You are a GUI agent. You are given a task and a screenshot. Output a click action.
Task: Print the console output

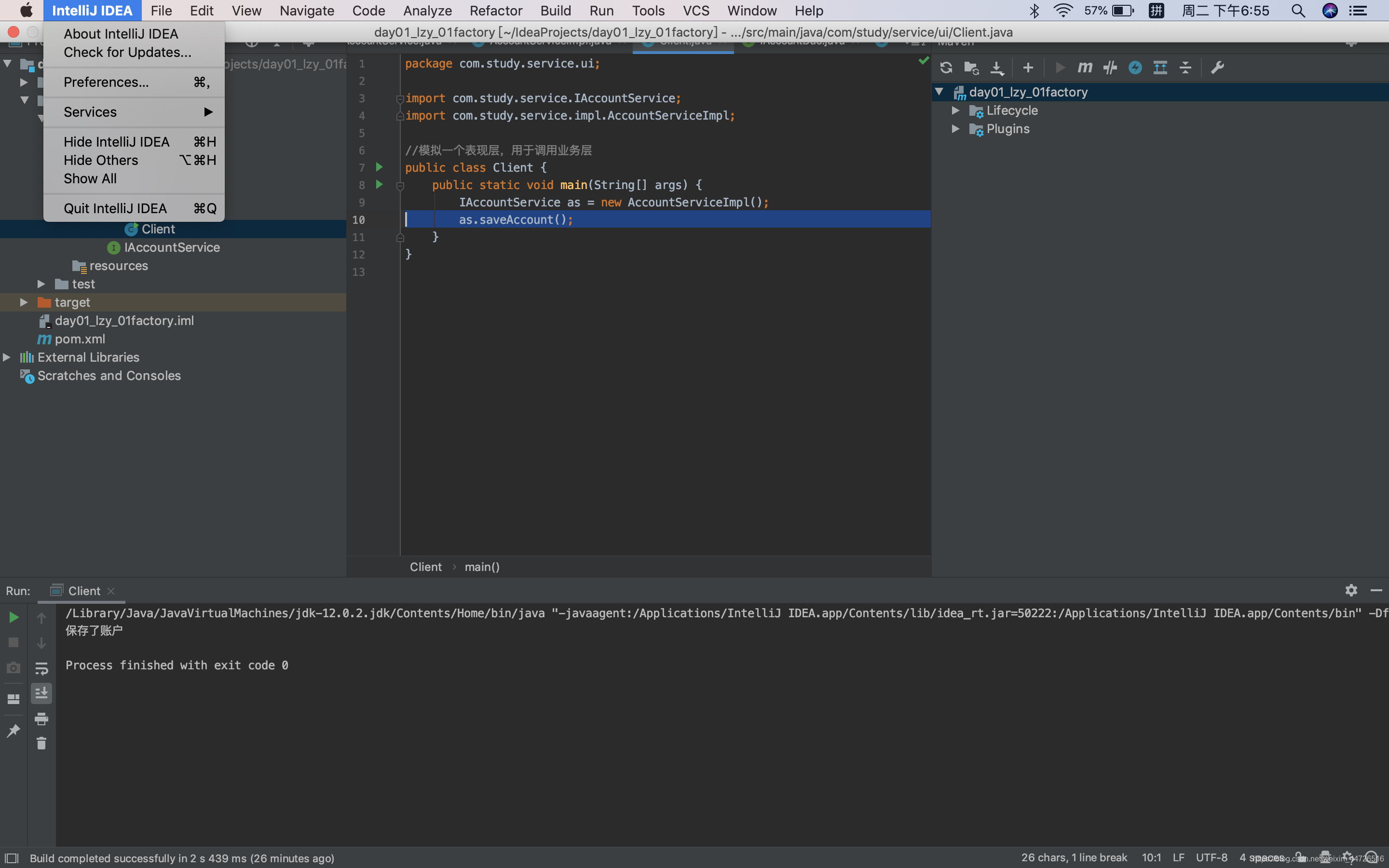[41, 719]
